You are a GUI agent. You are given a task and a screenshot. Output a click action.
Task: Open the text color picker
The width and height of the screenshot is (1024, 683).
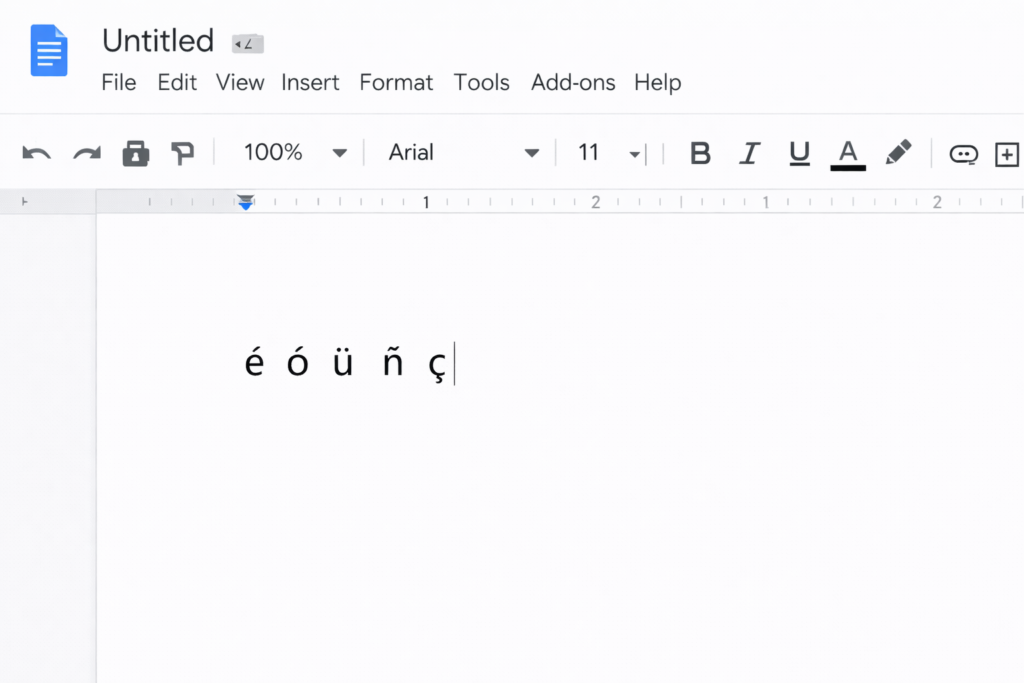[x=848, y=153]
